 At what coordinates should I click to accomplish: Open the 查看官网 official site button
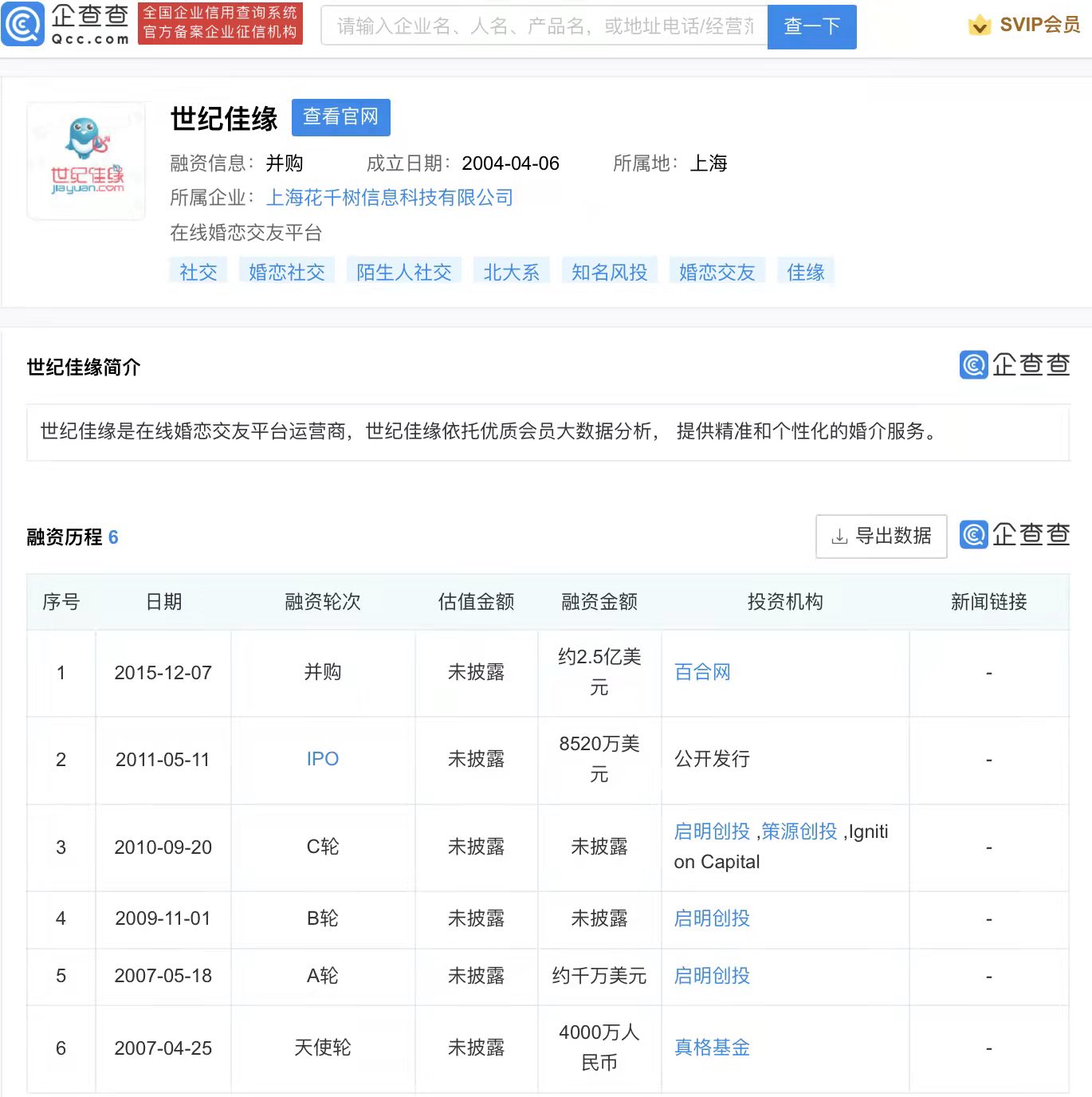(x=340, y=117)
